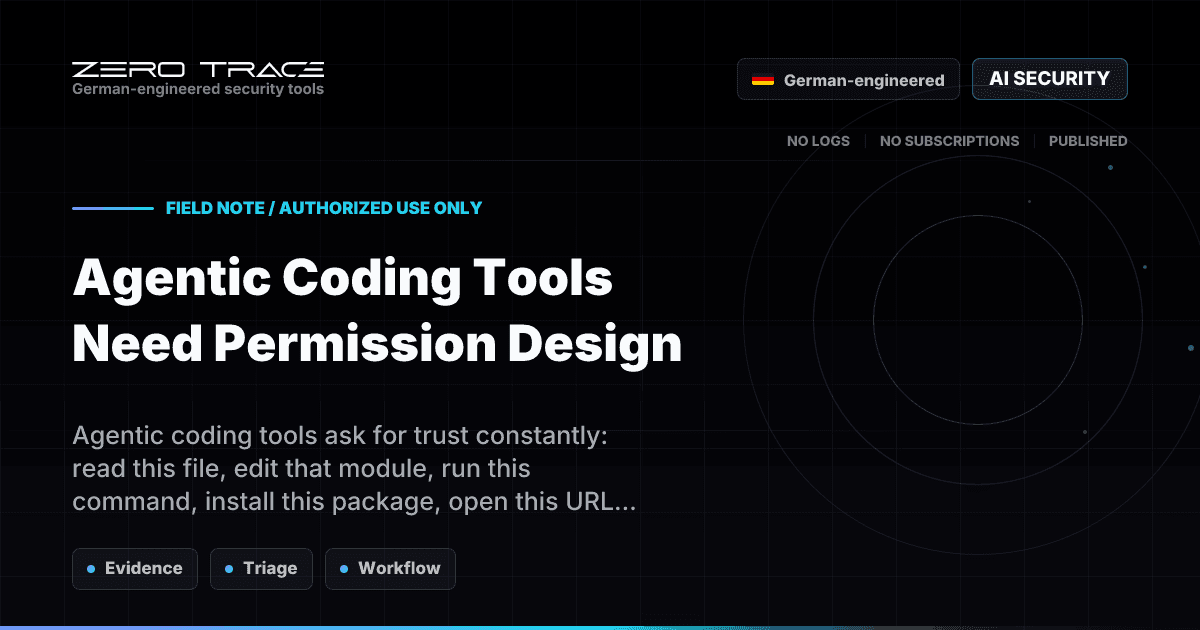Toggle the NO SUBSCRIPTIONS indicator

(x=949, y=141)
